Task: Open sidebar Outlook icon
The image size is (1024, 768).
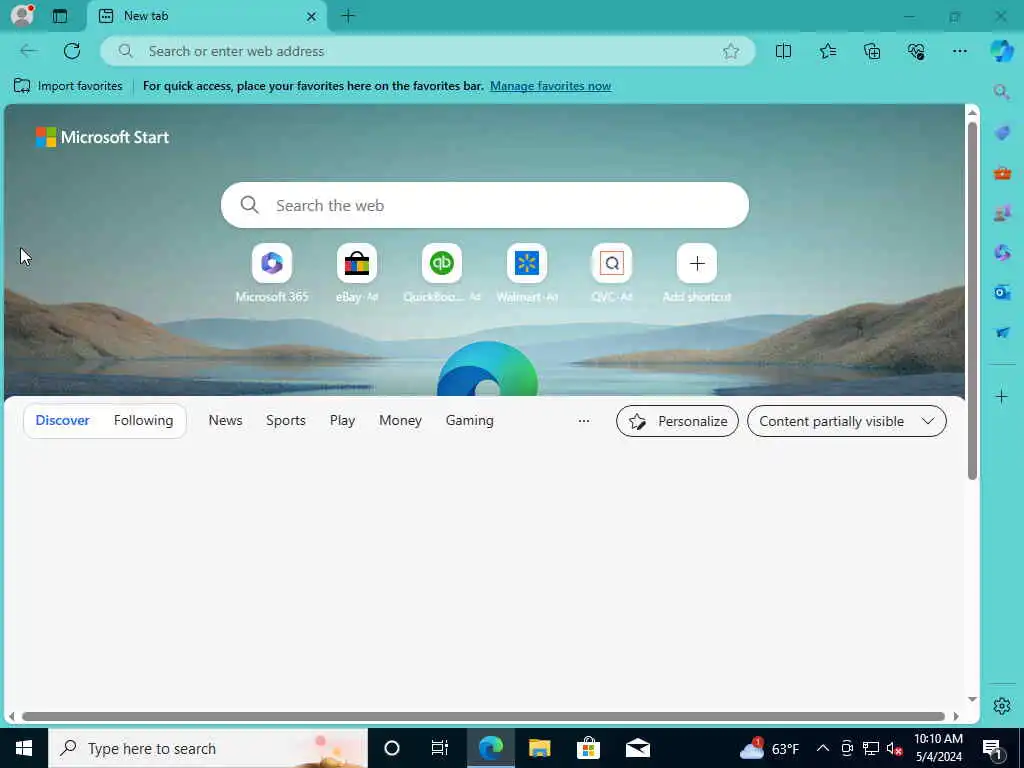Action: [1002, 292]
